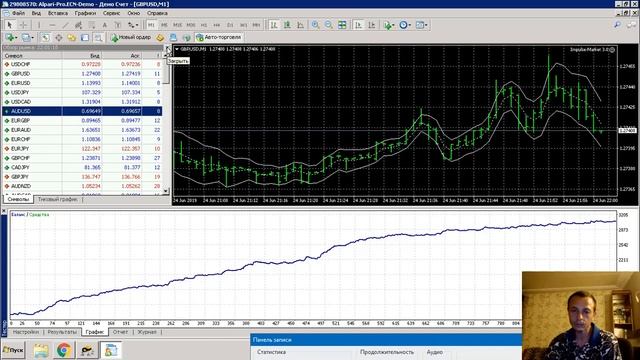Open the new chart dropdown
Image resolution: width=640 pixels, height=360 pixels.
tap(11, 38)
